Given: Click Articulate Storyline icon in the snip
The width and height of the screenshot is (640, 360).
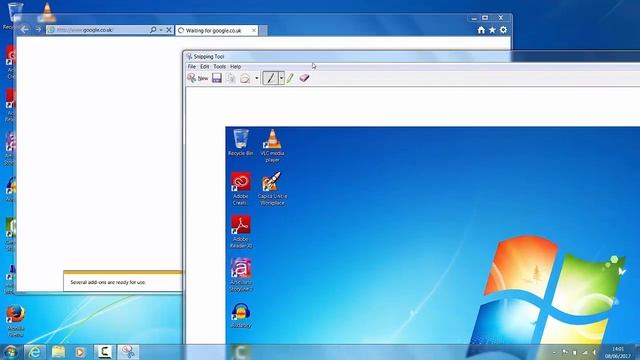Looking at the screenshot, I should [x=241, y=275].
